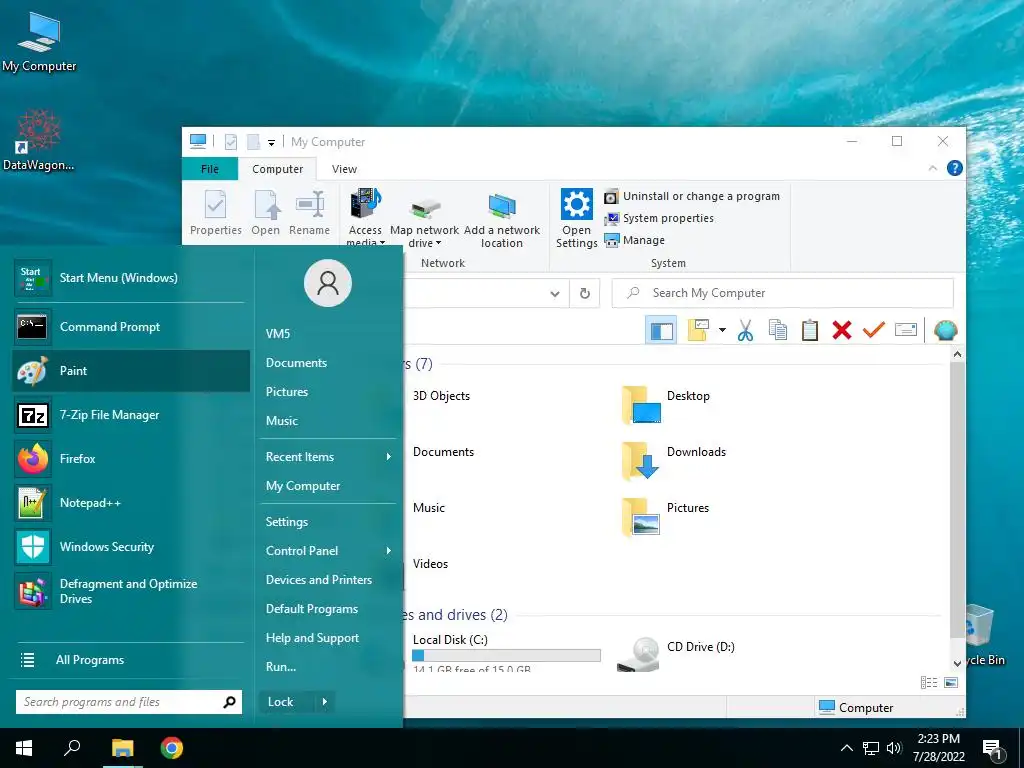Image resolution: width=1024 pixels, height=768 pixels.
Task: Click Add a network location
Action: pos(502,220)
